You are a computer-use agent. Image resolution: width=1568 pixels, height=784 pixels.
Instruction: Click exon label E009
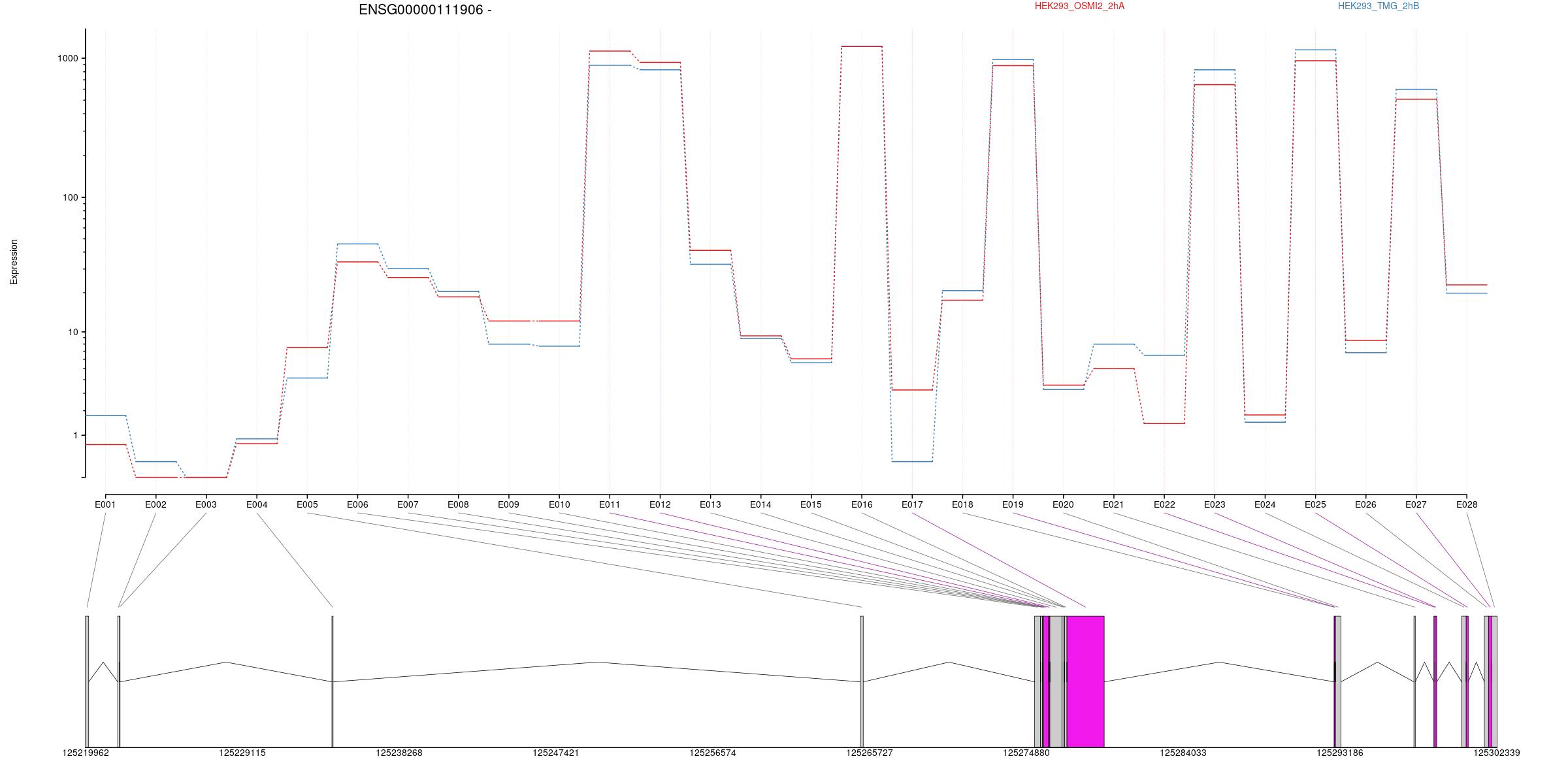click(x=508, y=504)
